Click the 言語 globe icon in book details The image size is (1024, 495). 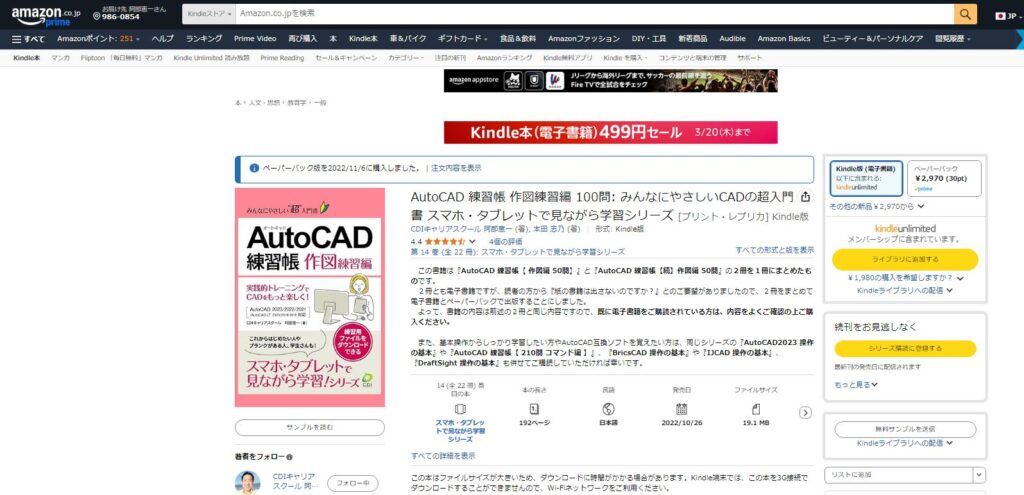coord(609,409)
